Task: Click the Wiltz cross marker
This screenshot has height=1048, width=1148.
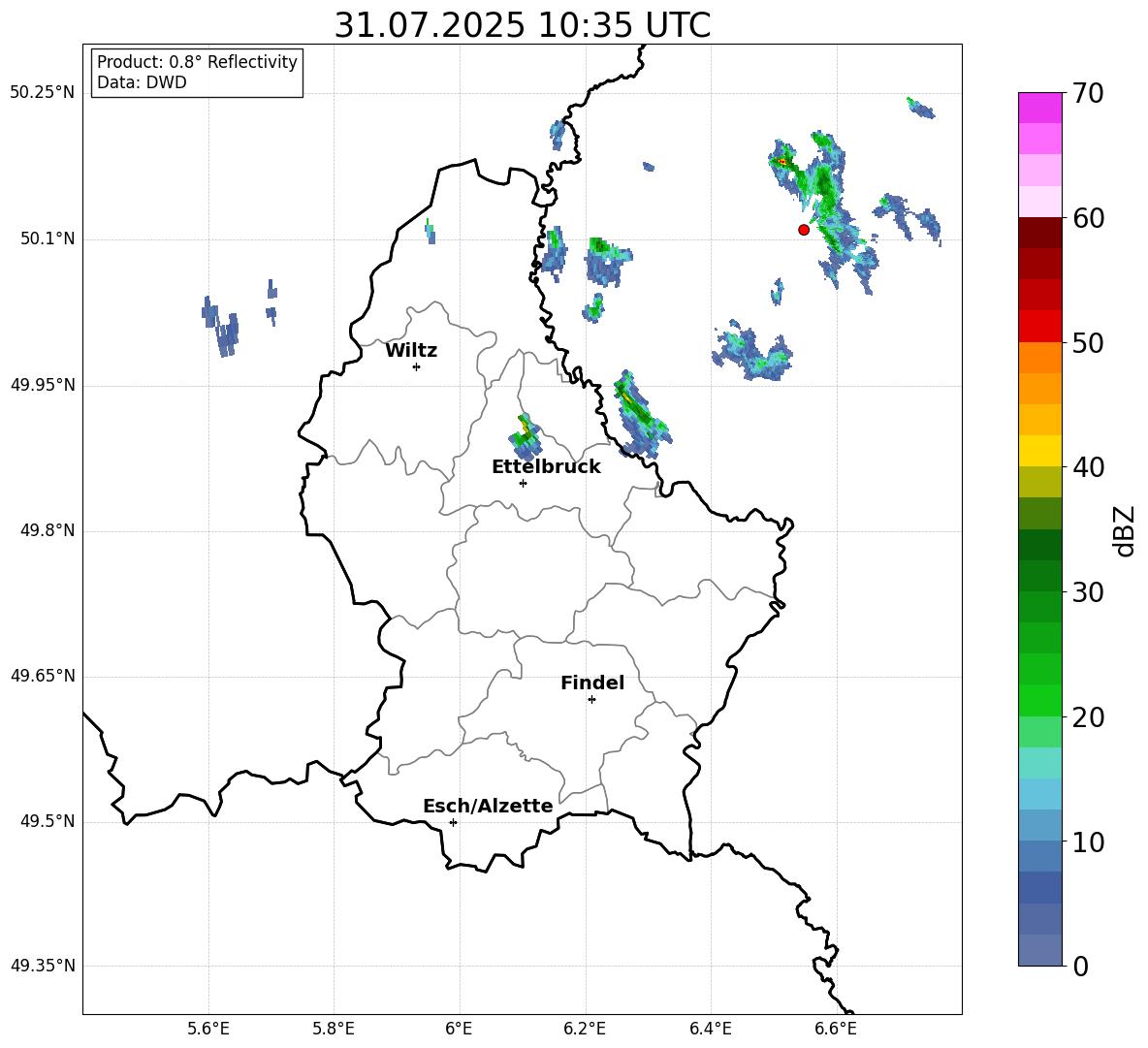Action: click(x=417, y=366)
